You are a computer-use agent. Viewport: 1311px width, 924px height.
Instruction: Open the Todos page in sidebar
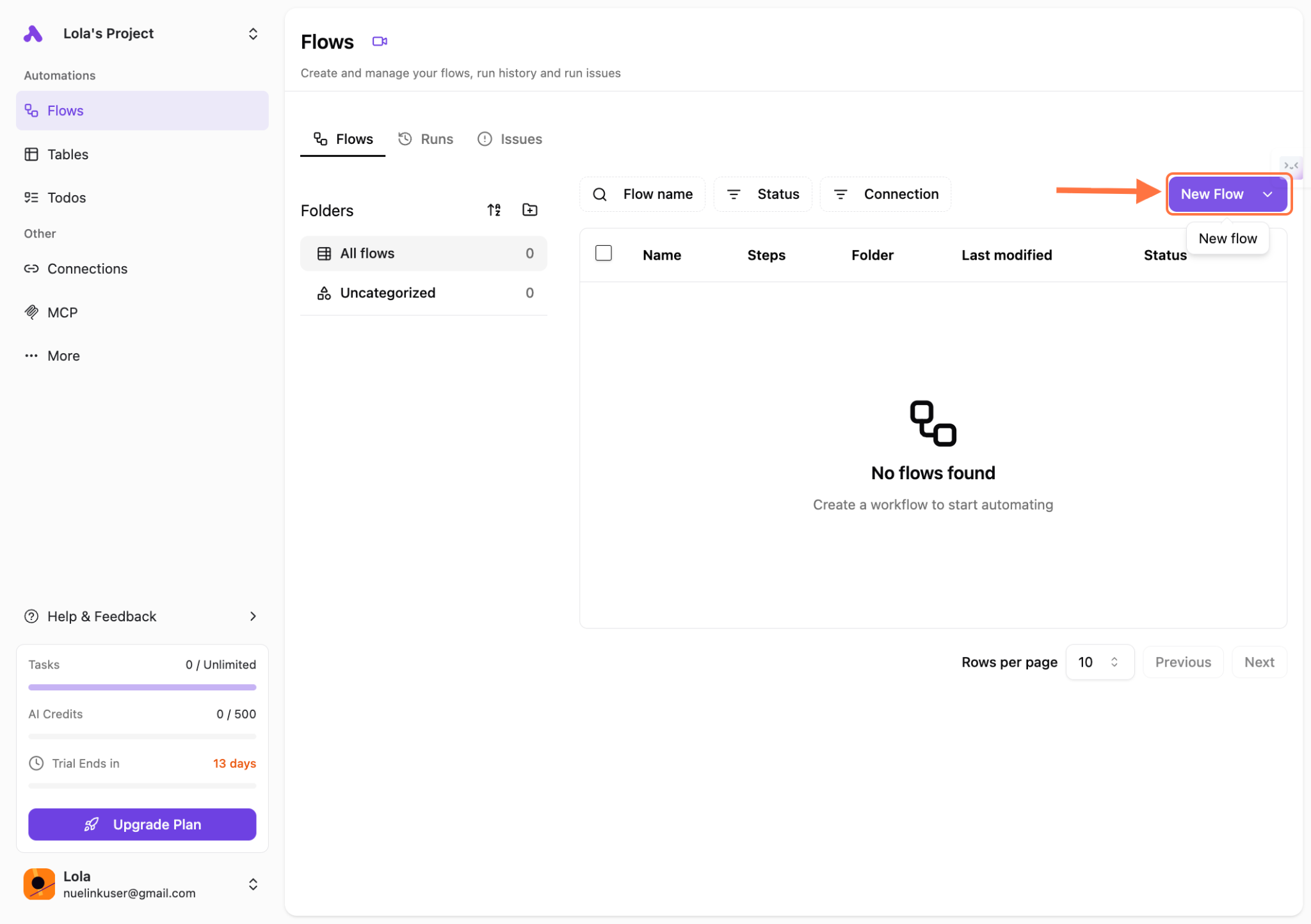[66, 198]
